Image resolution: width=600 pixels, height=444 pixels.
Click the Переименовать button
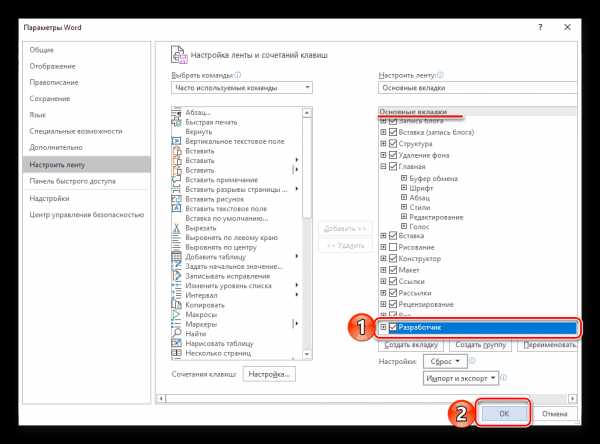pos(548,345)
